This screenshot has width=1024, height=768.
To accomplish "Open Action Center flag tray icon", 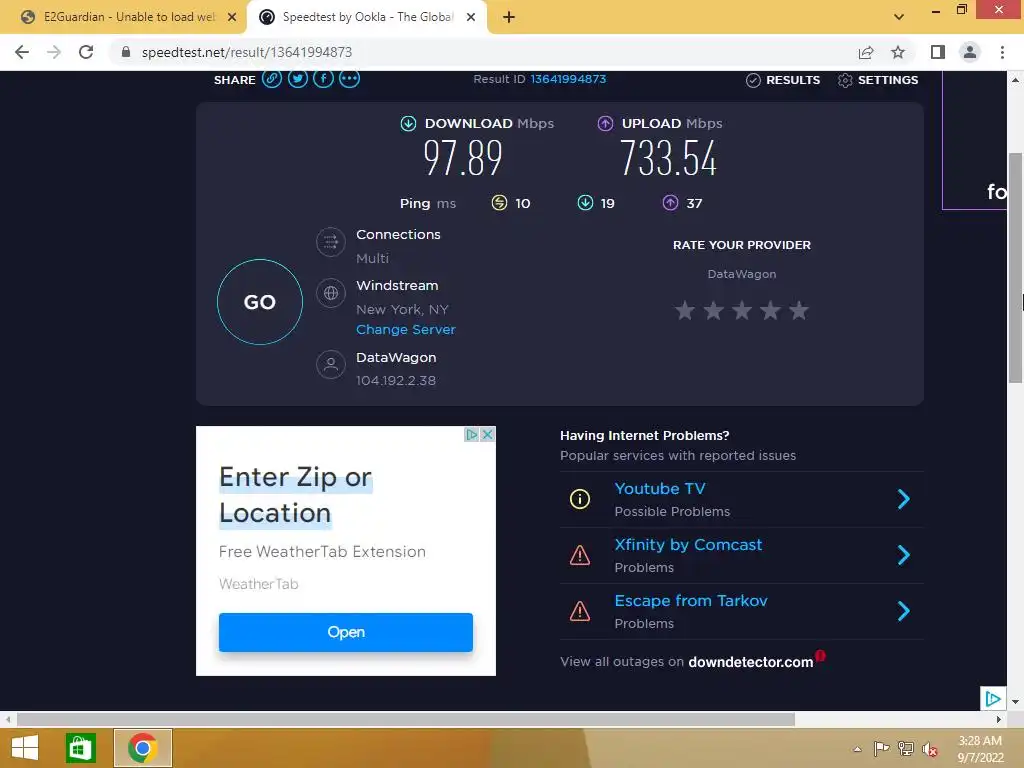I will [x=881, y=748].
